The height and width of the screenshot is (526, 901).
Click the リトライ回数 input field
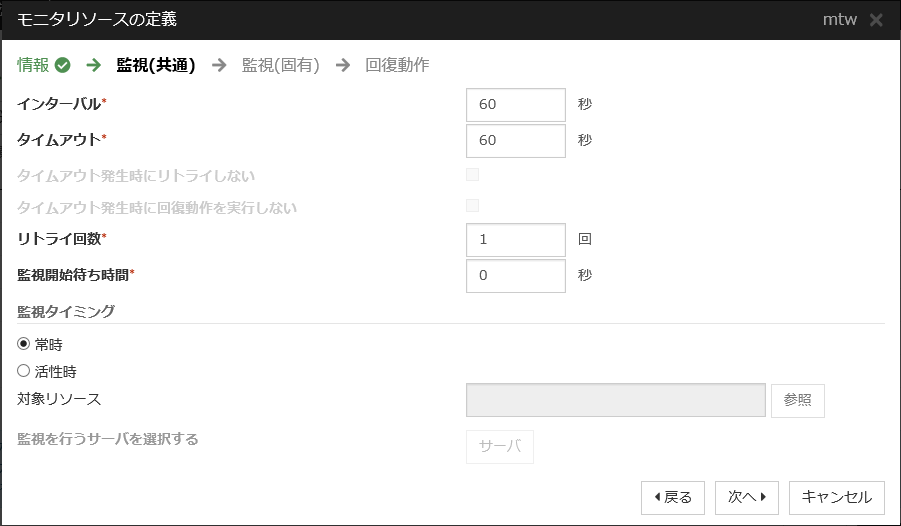click(x=516, y=240)
